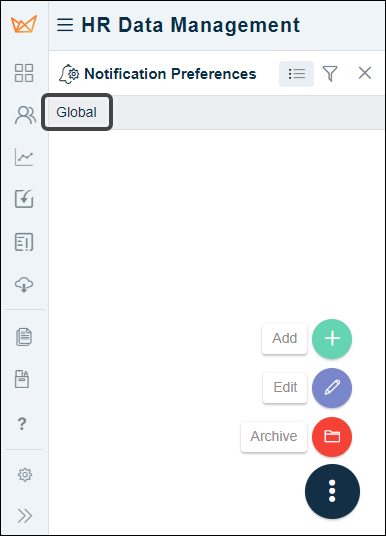Screen dimensions: 386x536
Task: Open the help question mark icon
Action: [x=22, y=424]
